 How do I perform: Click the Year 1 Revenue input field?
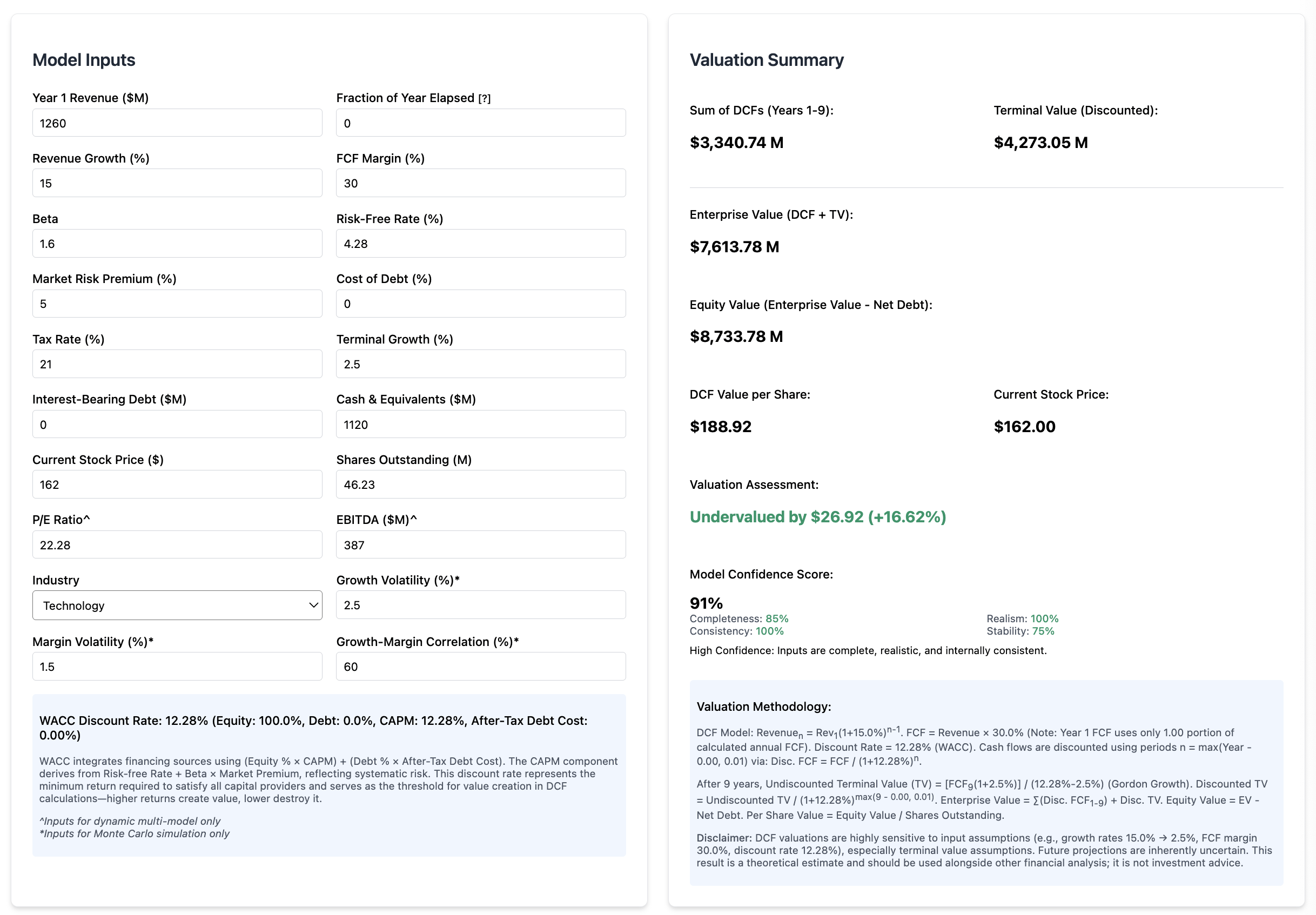[x=177, y=122]
